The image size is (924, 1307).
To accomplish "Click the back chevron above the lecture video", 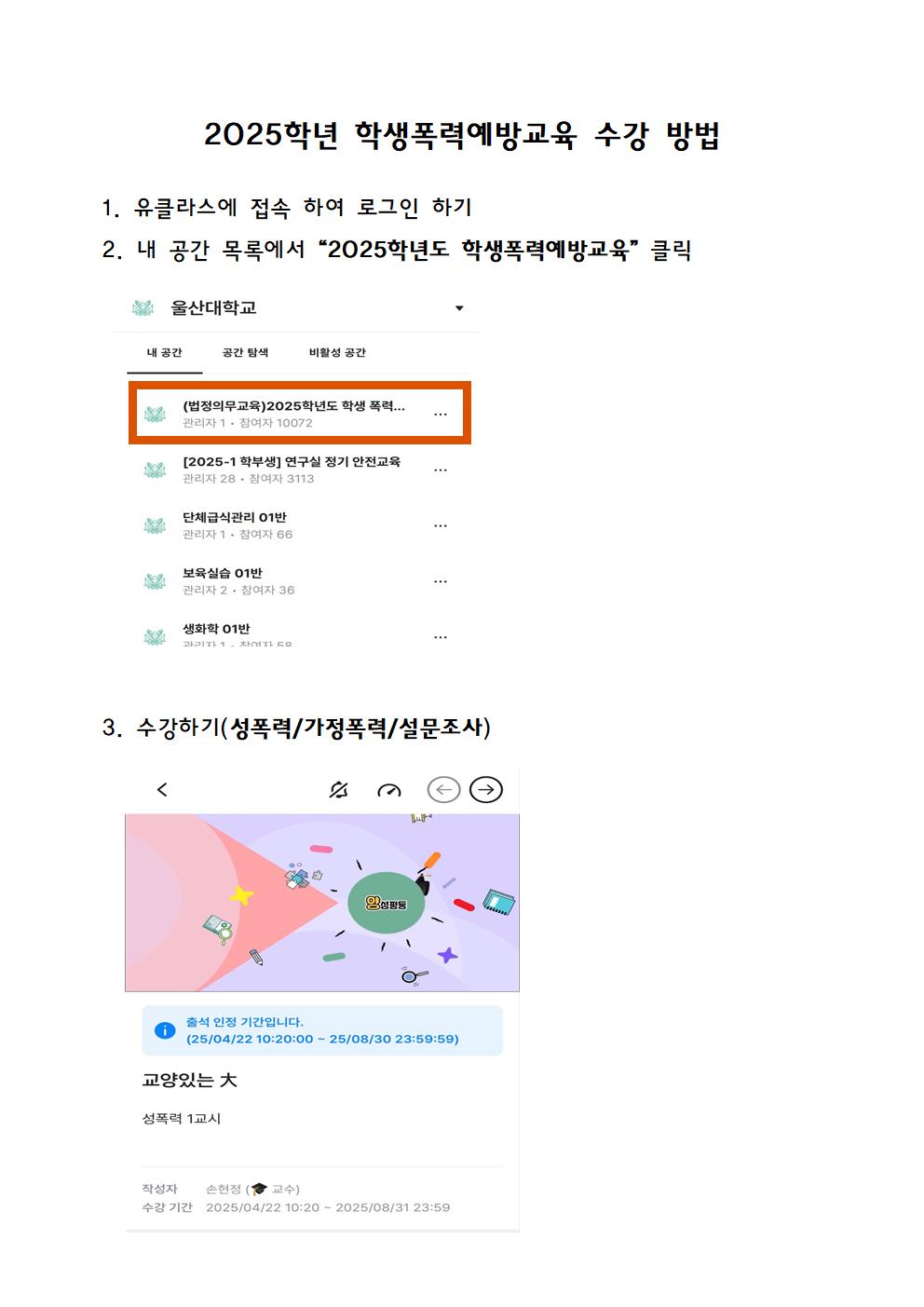I will (162, 790).
